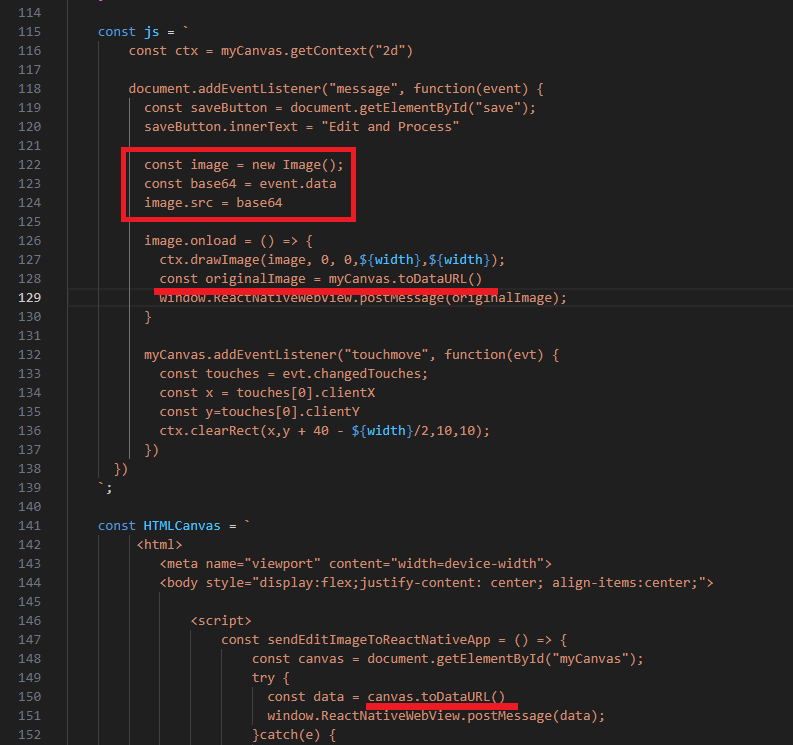Click 'myCanvas.getContext("2d")' on line 116
The height and width of the screenshot is (745, 793).
pos(317,51)
